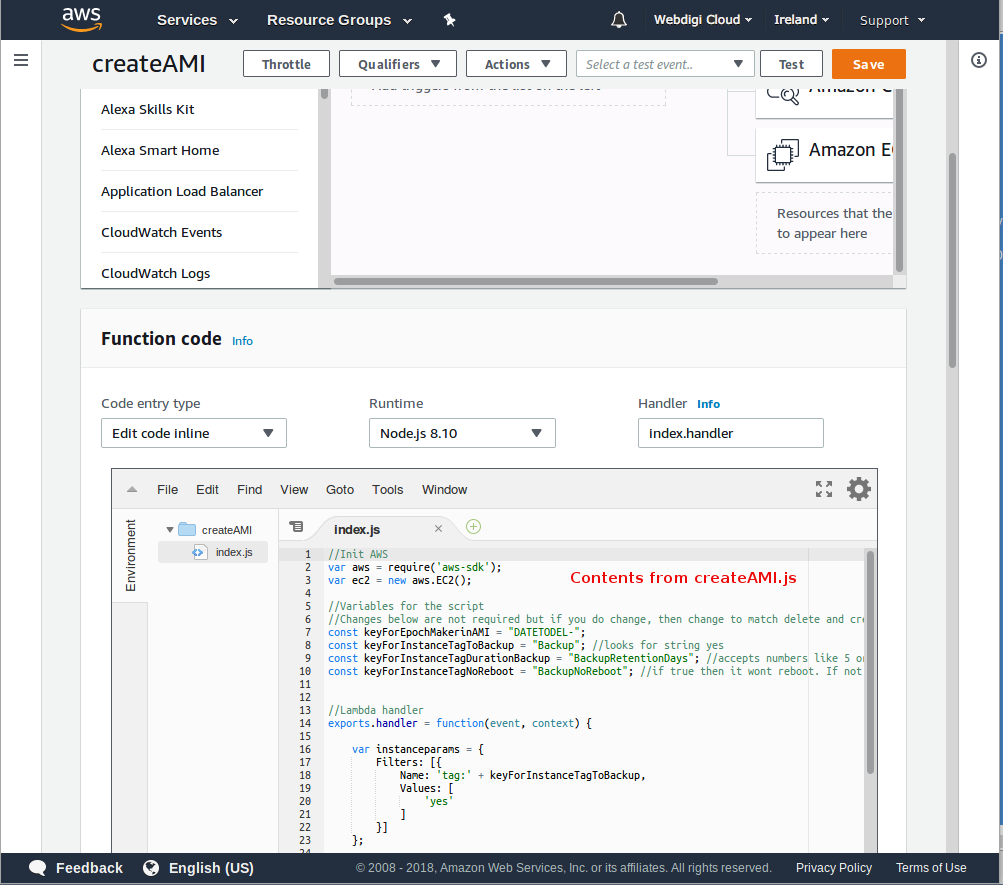Open the Window menu in editor
Image resolution: width=1003 pixels, height=885 pixels.
click(x=445, y=490)
